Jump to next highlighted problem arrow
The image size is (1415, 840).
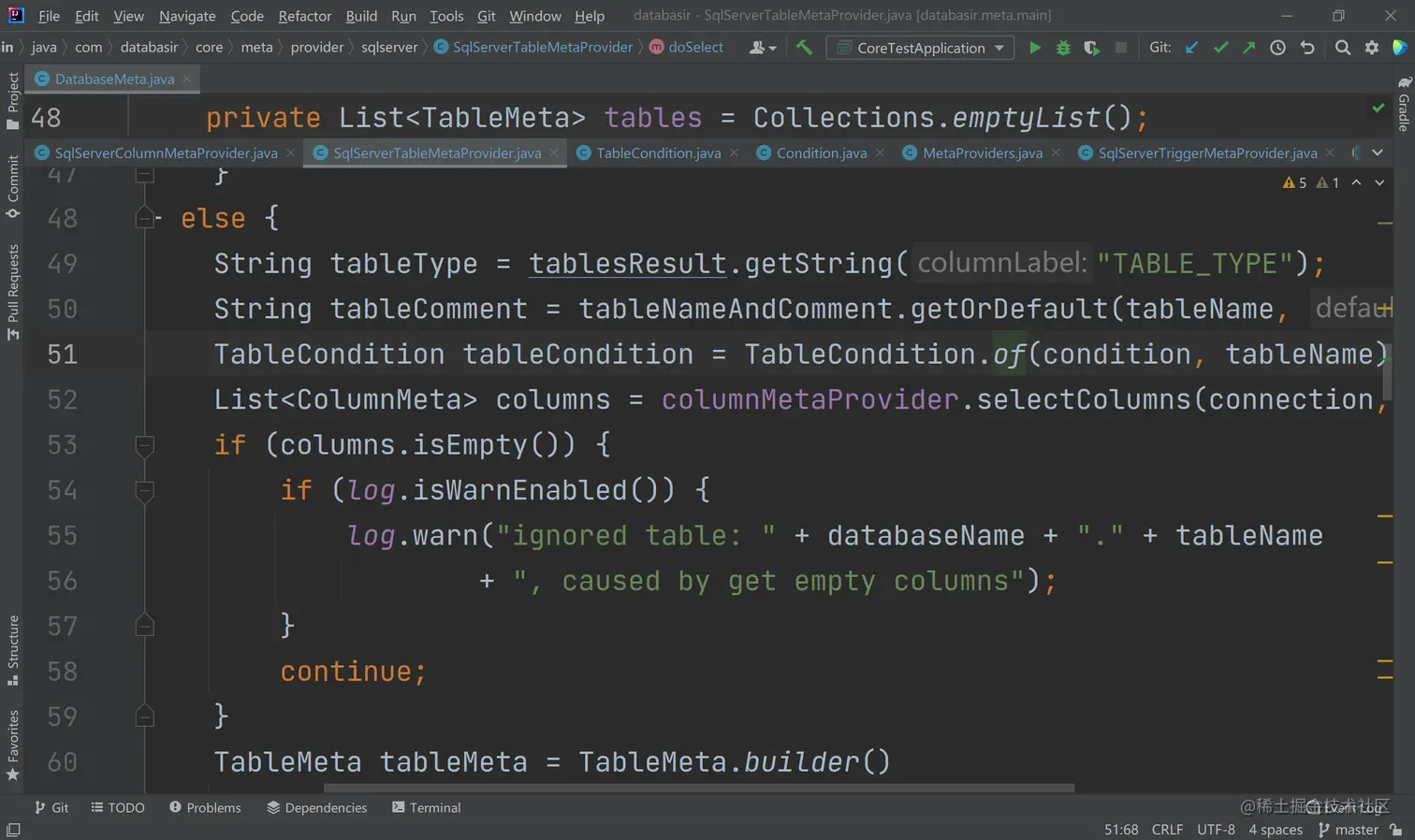click(1379, 182)
